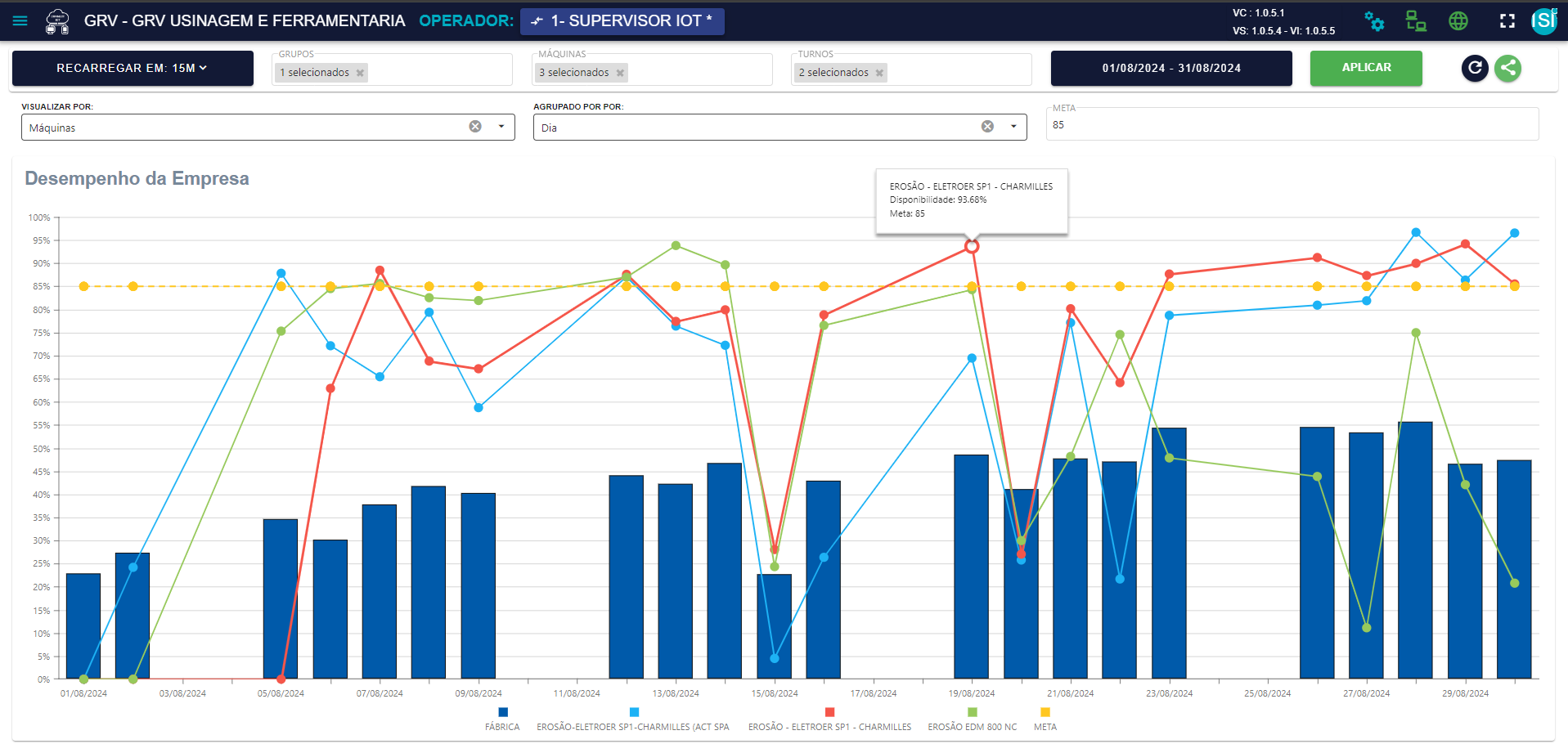
Task: Expand the Agrupado Por Dia dropdown
Action: pos(1013,127)
